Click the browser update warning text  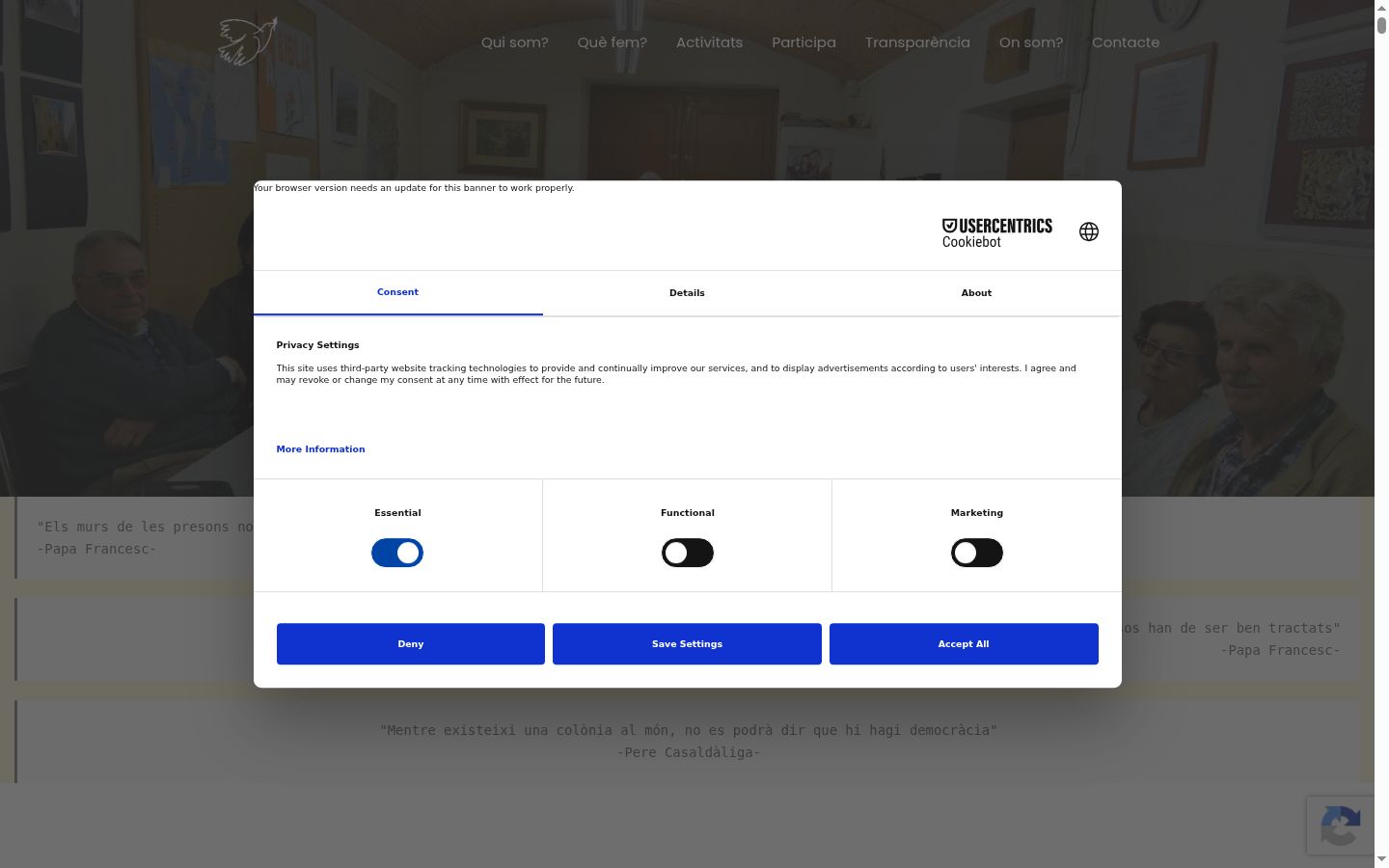coord(414,188)
